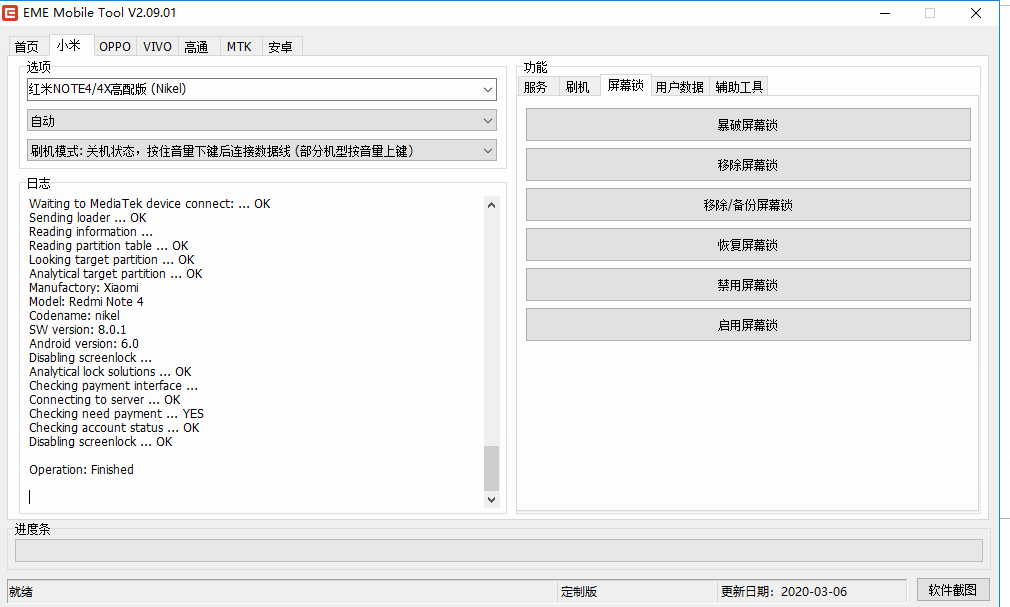Open the 用户数据 function tab
This screenshot has width=1010, height=607.
[x=680, y=87]
